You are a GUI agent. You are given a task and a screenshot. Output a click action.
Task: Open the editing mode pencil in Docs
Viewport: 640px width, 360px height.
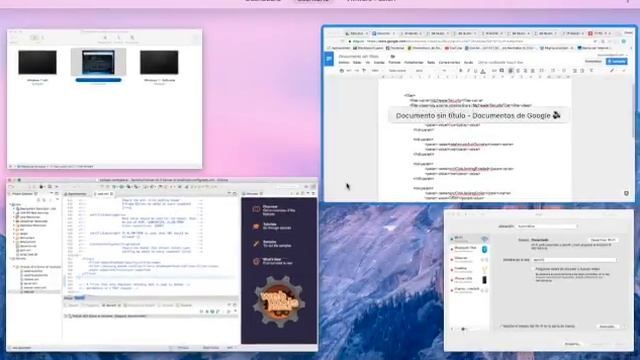click(x=612, y=71)
